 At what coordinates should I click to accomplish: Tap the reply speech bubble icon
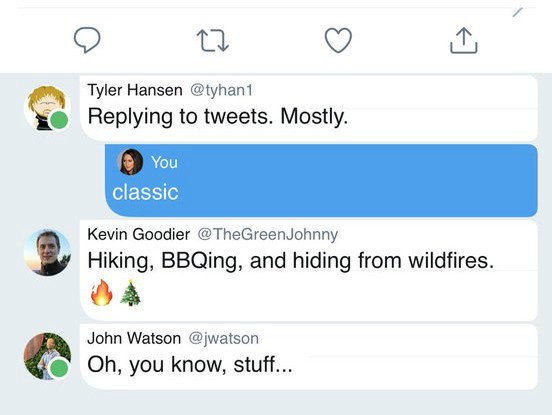87,40
